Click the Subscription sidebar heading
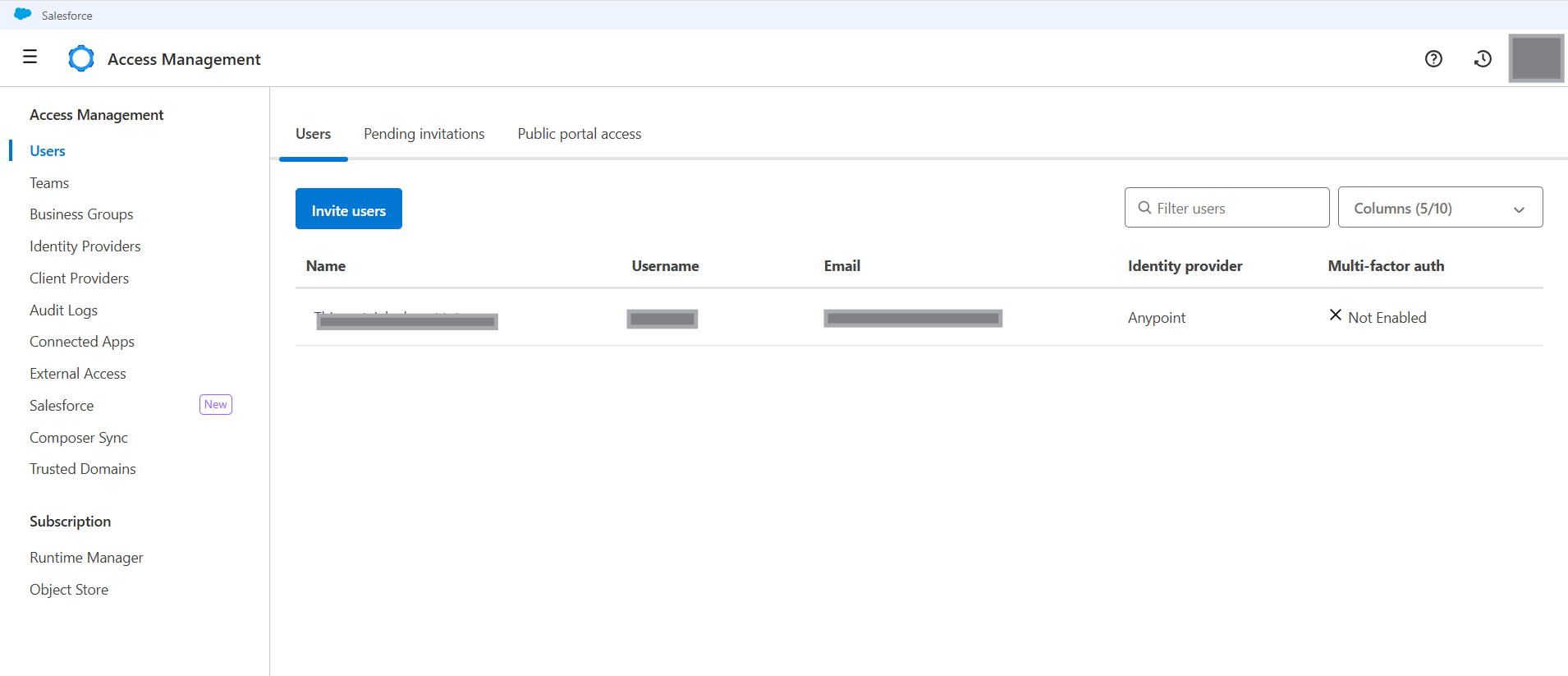The width and height of the screenshot is (1568, 676). 71,522
